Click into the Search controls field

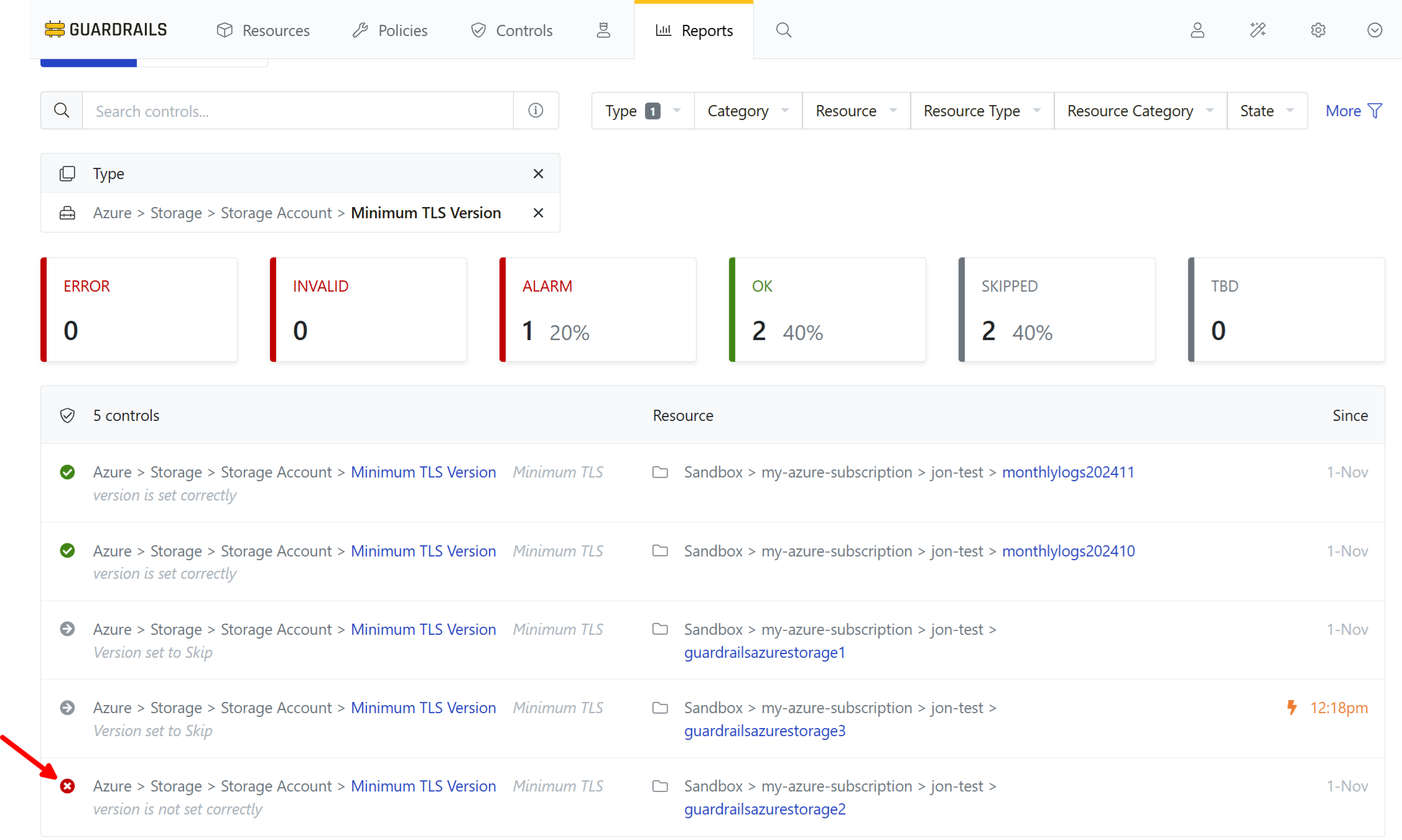click(x=297, y=111)
